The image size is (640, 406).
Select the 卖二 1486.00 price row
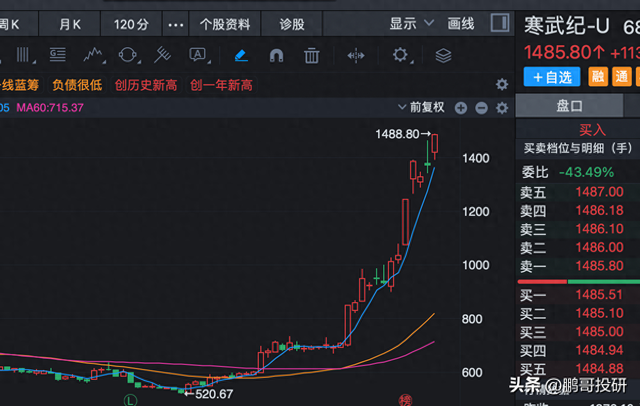point(578,248)
